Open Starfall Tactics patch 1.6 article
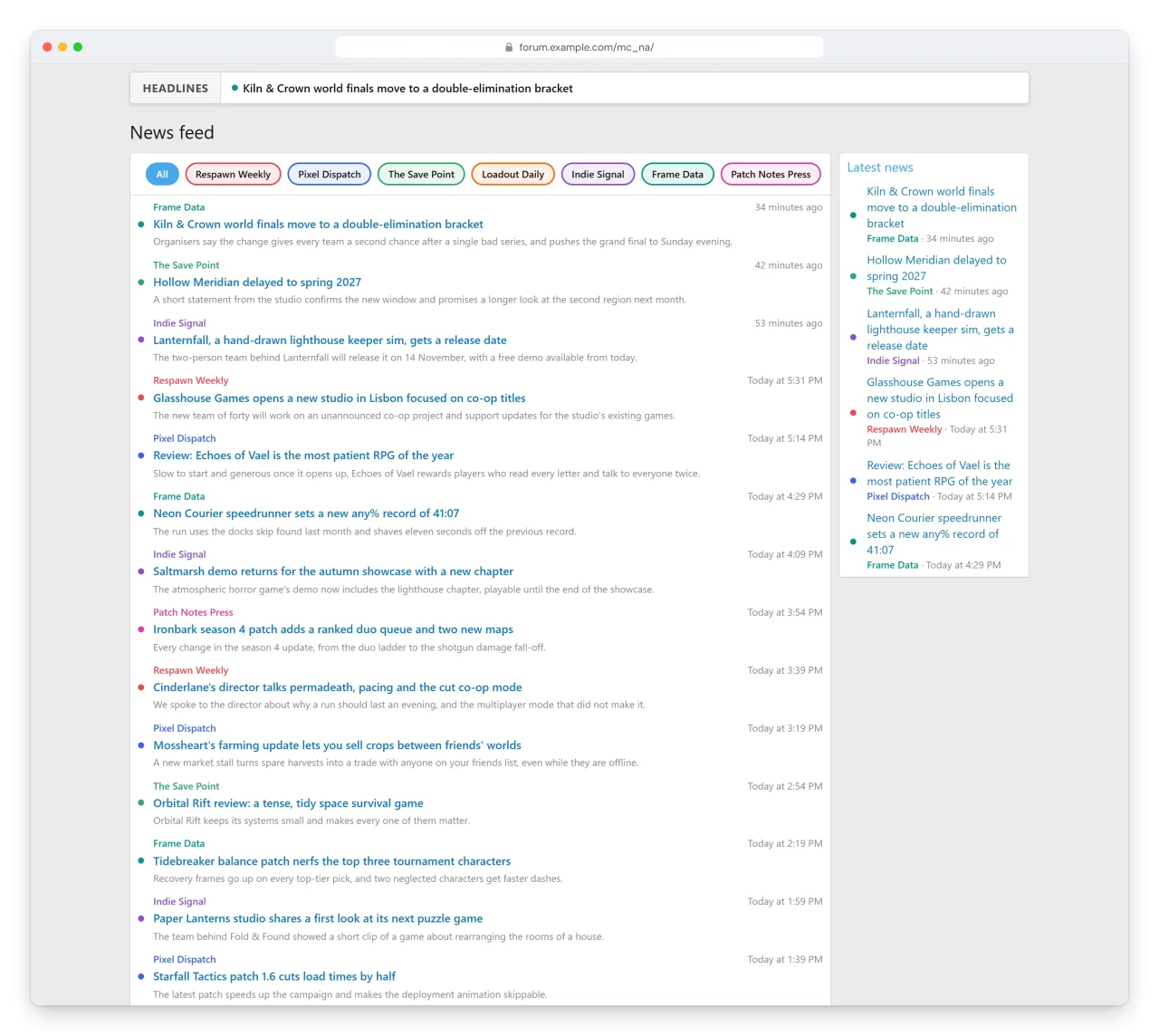 point(274,976)
